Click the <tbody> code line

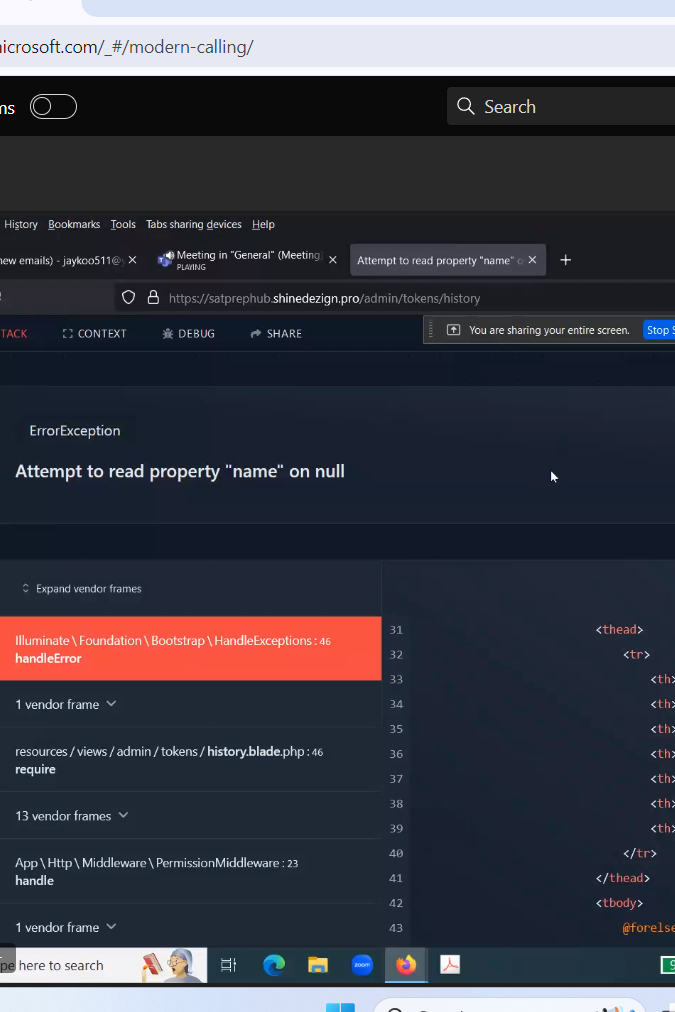(620, 903)
